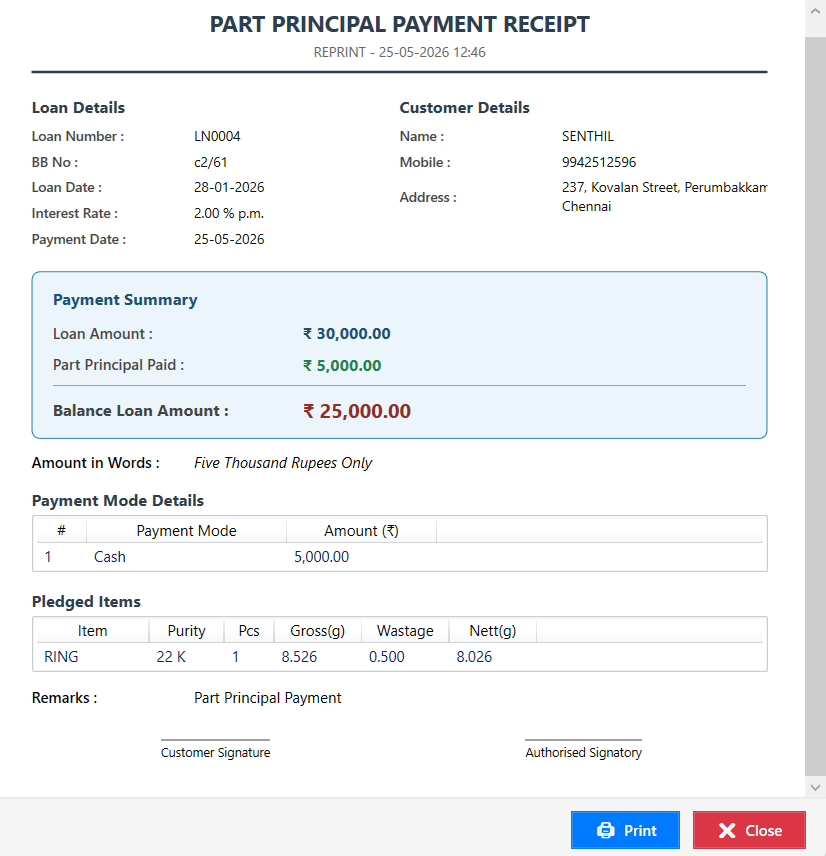
Task: Click payment date 25-05-2026 value
Action: [x=229, y=239]
